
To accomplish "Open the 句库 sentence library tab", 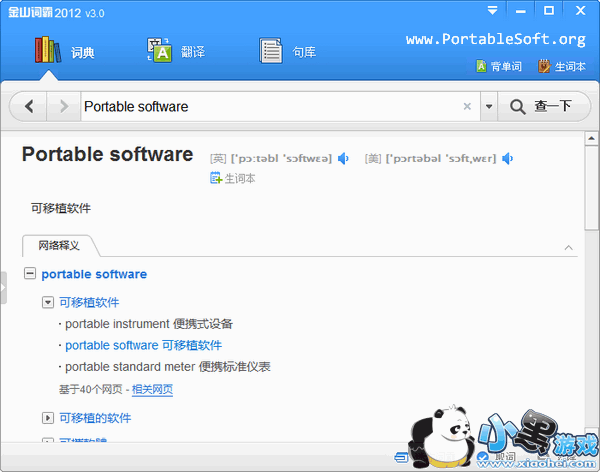I will point(288,51).
